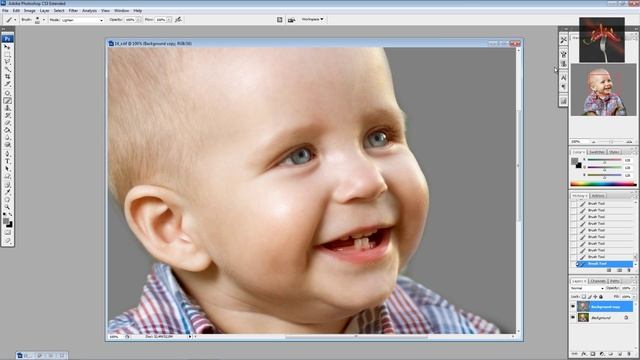Open the Brushes panel from collapsed dock

pyautogui.click(x=564, y=53)
